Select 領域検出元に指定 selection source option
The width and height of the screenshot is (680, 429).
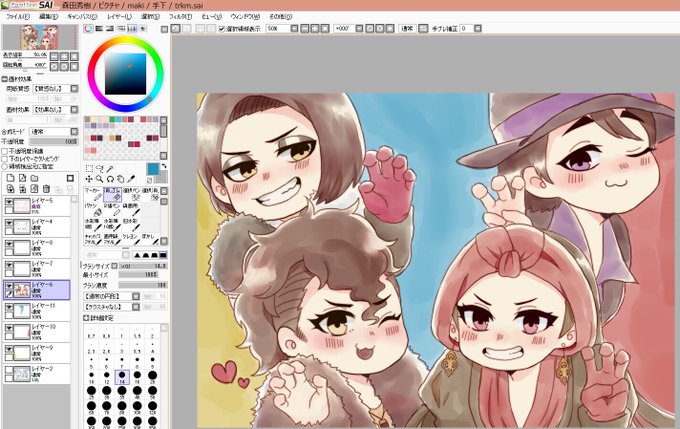coord(5,166)
